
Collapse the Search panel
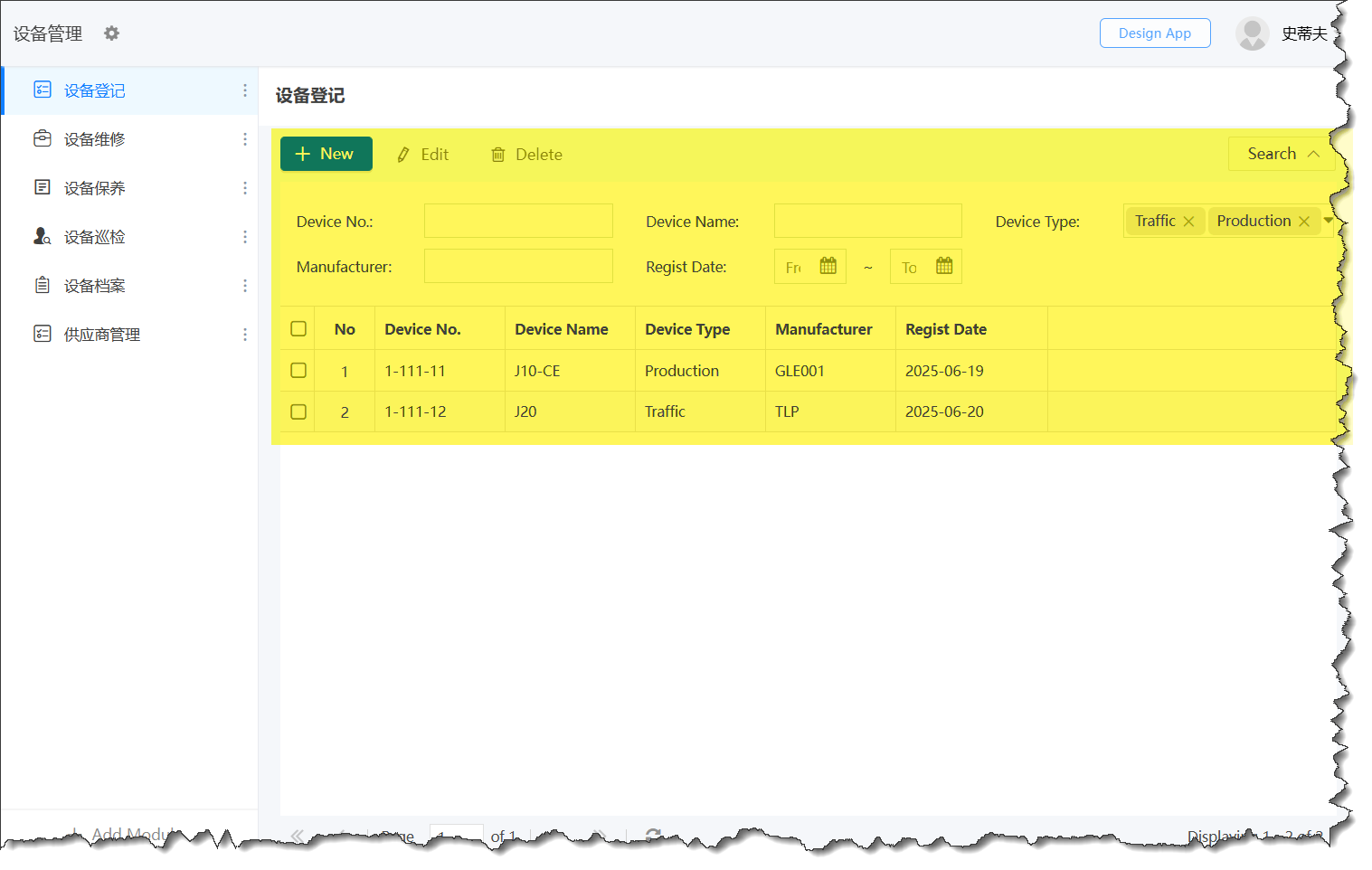click(x=1282, y=154)
